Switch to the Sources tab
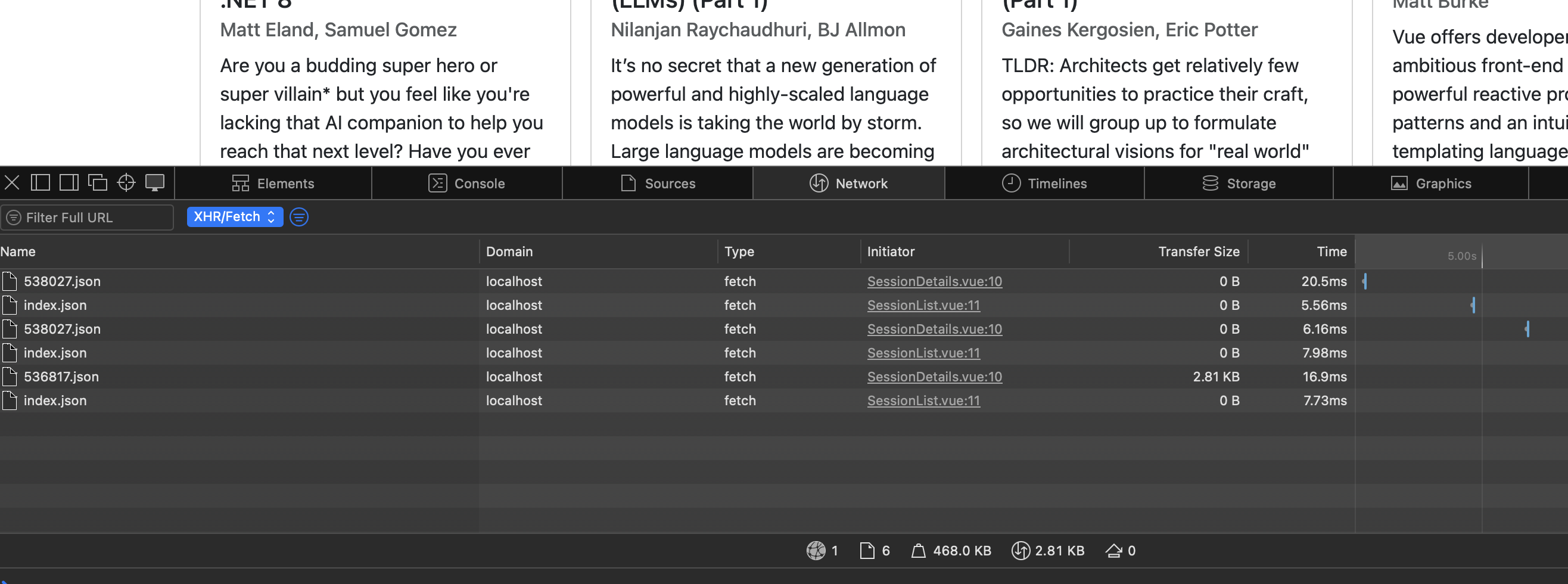1568x584 pixels. click(x=657, y=184)
